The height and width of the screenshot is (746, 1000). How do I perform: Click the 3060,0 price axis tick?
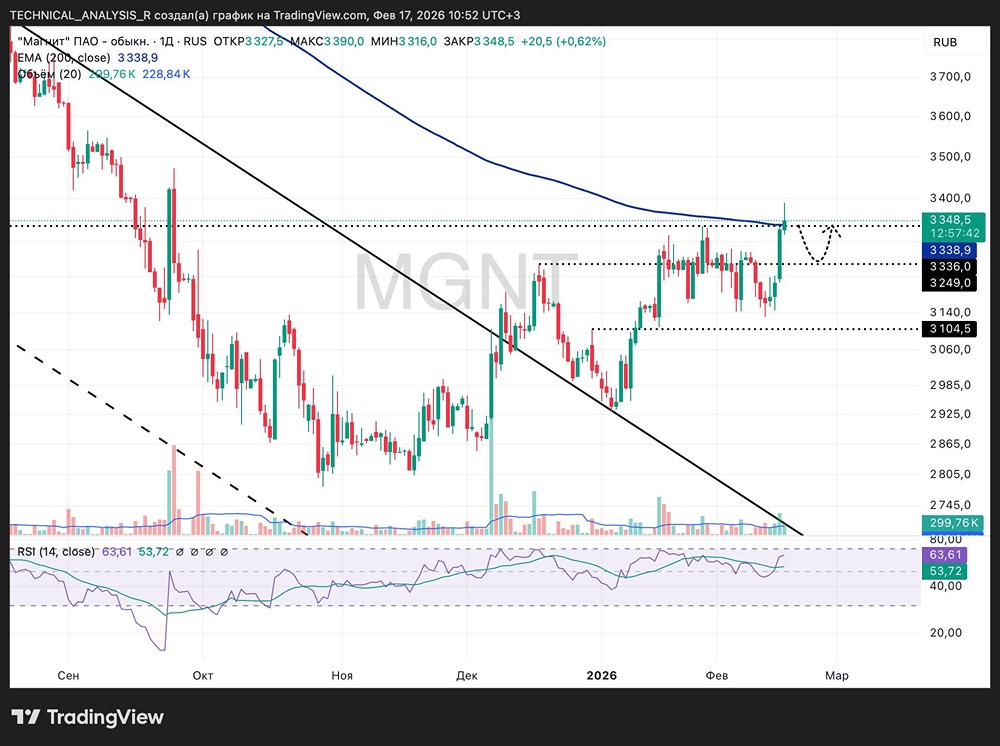(950, 349)
